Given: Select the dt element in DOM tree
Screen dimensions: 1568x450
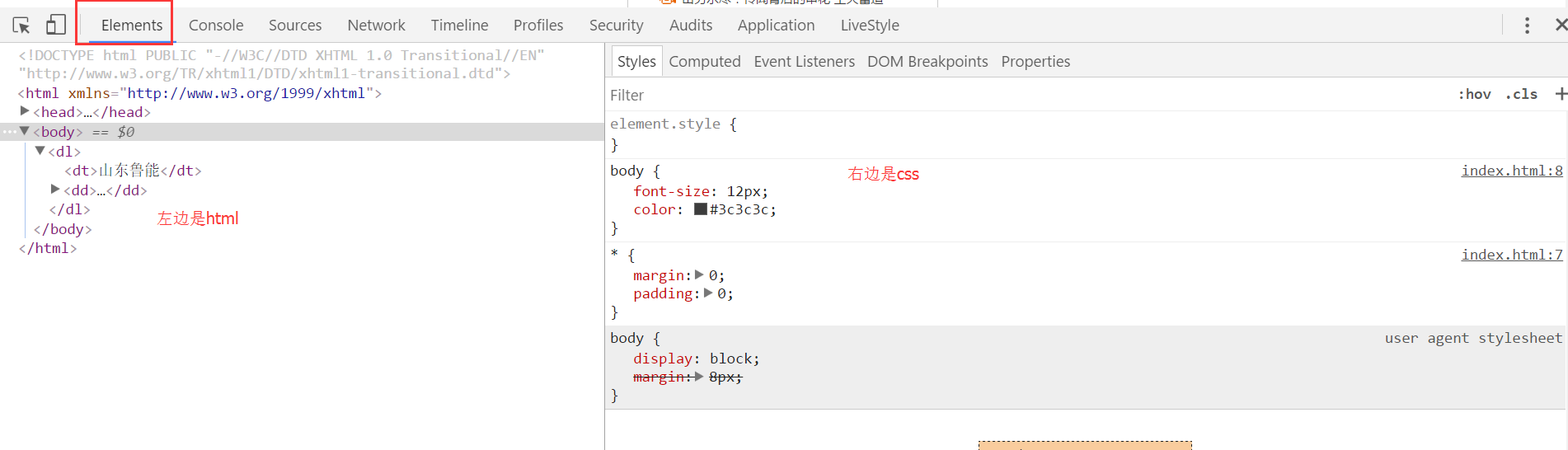Looking at the screenshot, I should (x=132, y=171).
